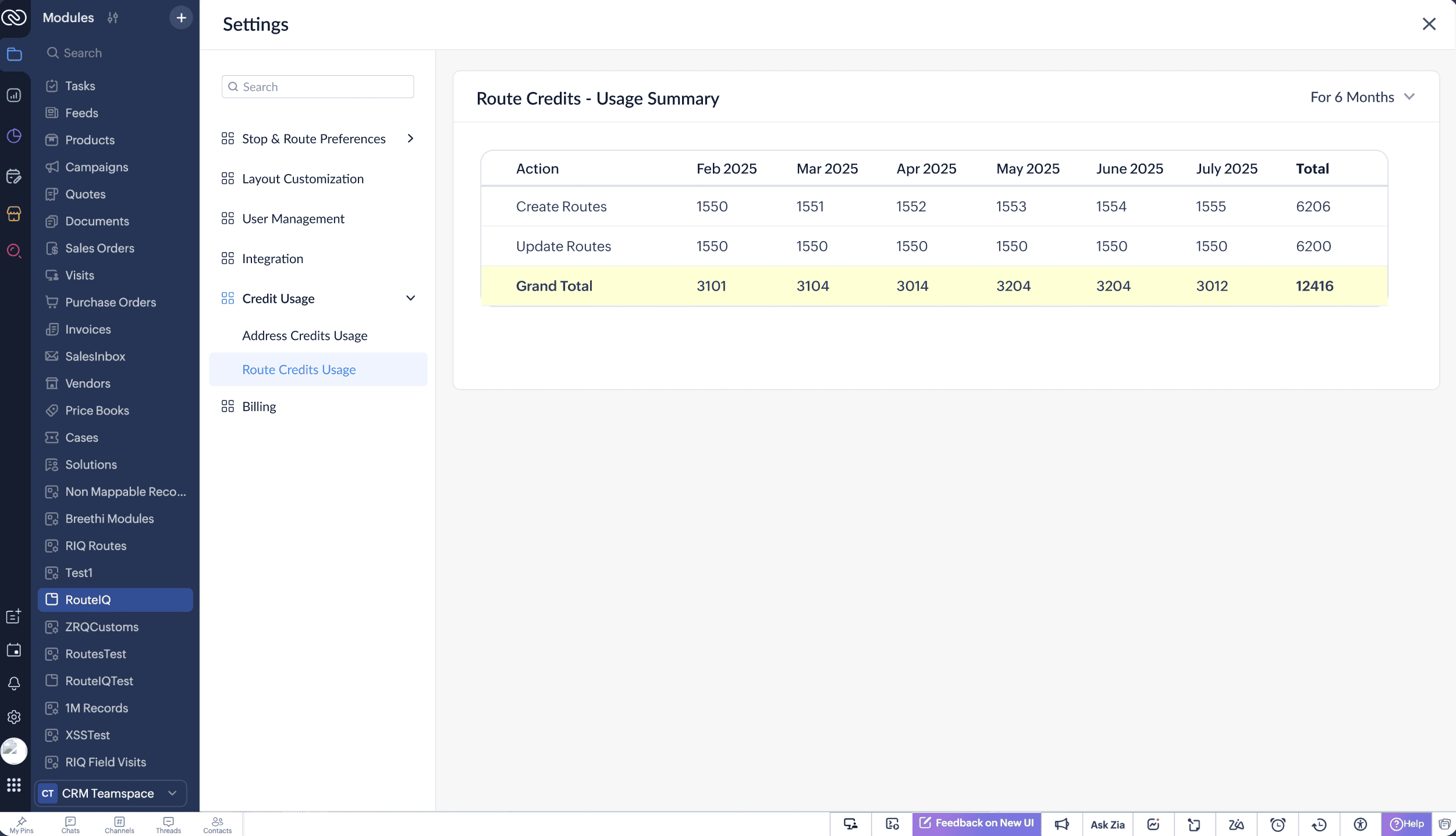The width and height of the screenshot is (1456, 836).
Task: Expand Stop & Route Preferences
Action: point(410,139)
